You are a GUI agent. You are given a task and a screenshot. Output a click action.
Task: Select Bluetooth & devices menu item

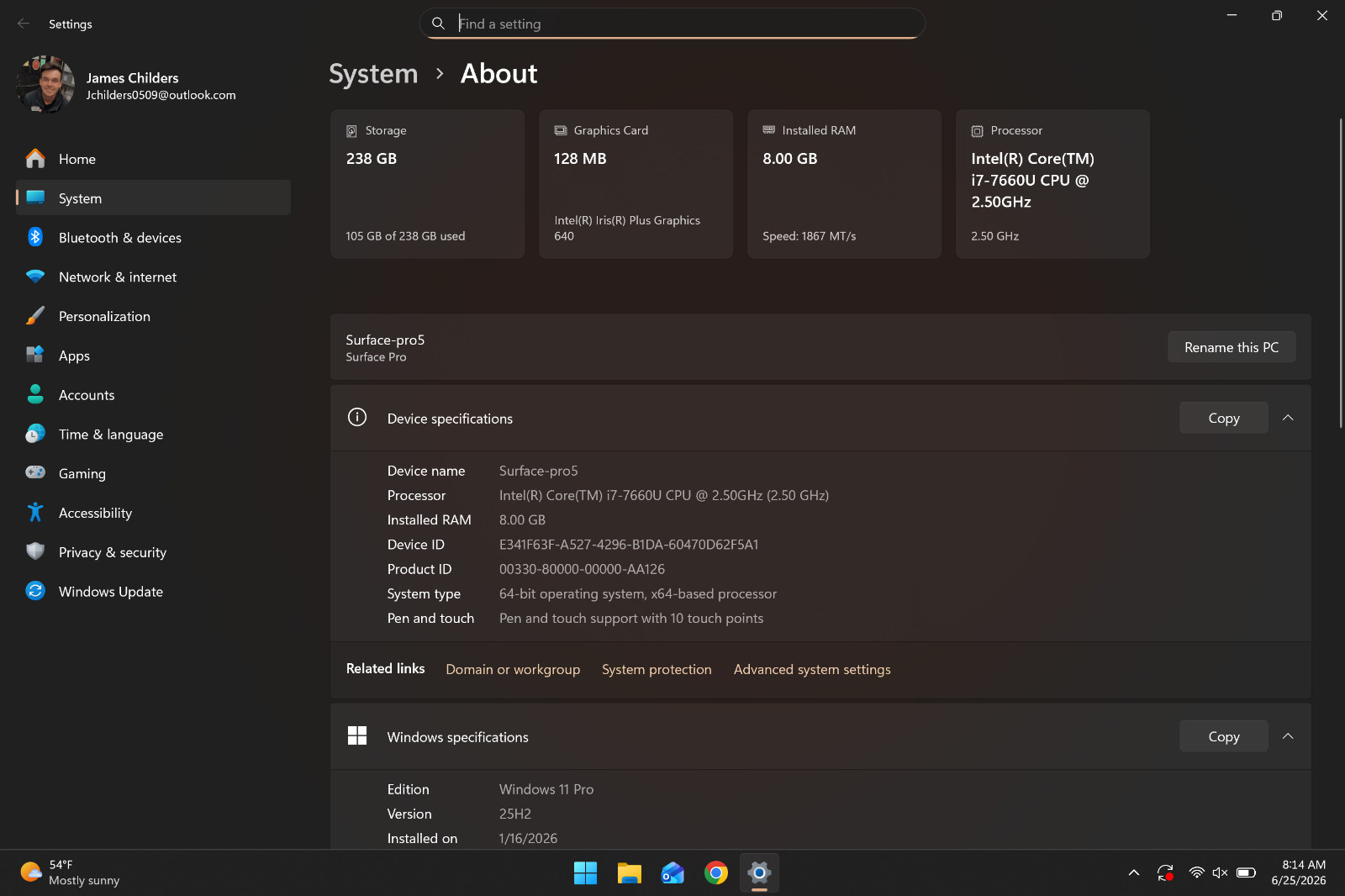(x=153, y=237)
